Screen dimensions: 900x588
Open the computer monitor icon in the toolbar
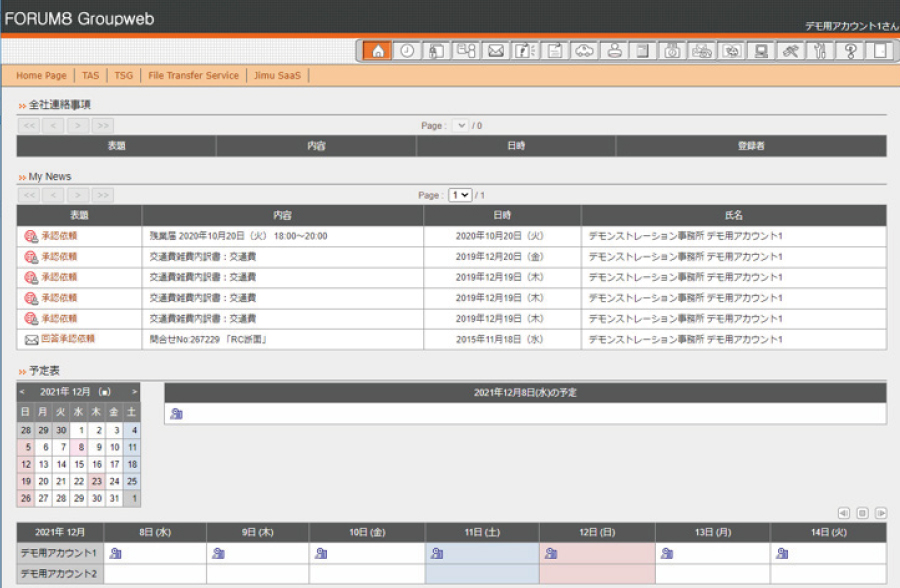click(x=761, y=51)
